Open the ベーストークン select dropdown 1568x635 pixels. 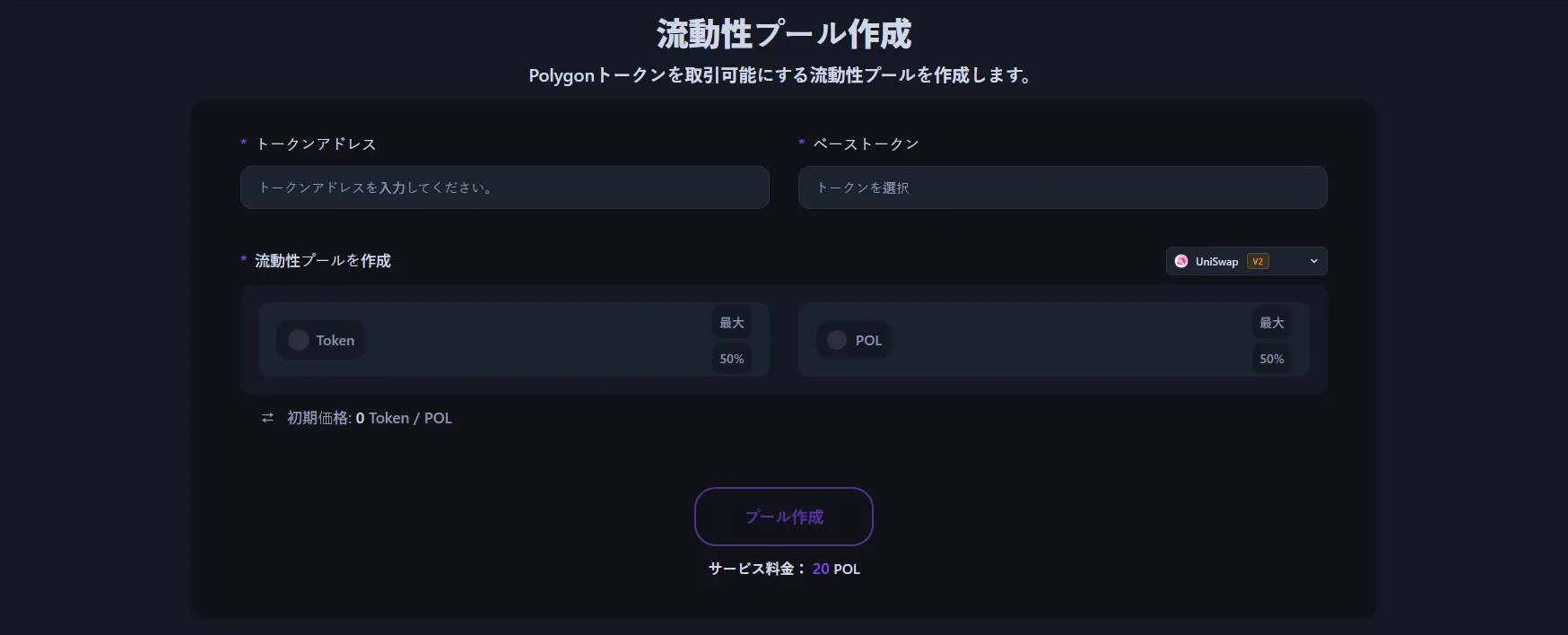click(1062, 187)
